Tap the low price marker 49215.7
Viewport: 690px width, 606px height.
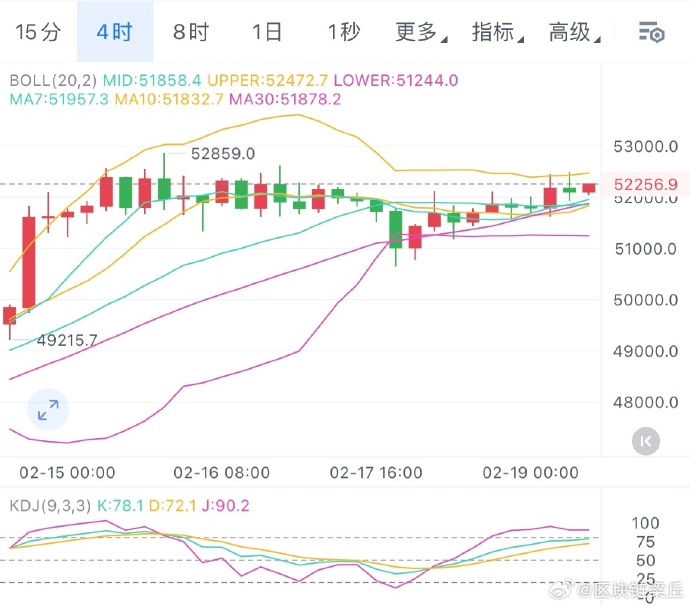[67, 340]
